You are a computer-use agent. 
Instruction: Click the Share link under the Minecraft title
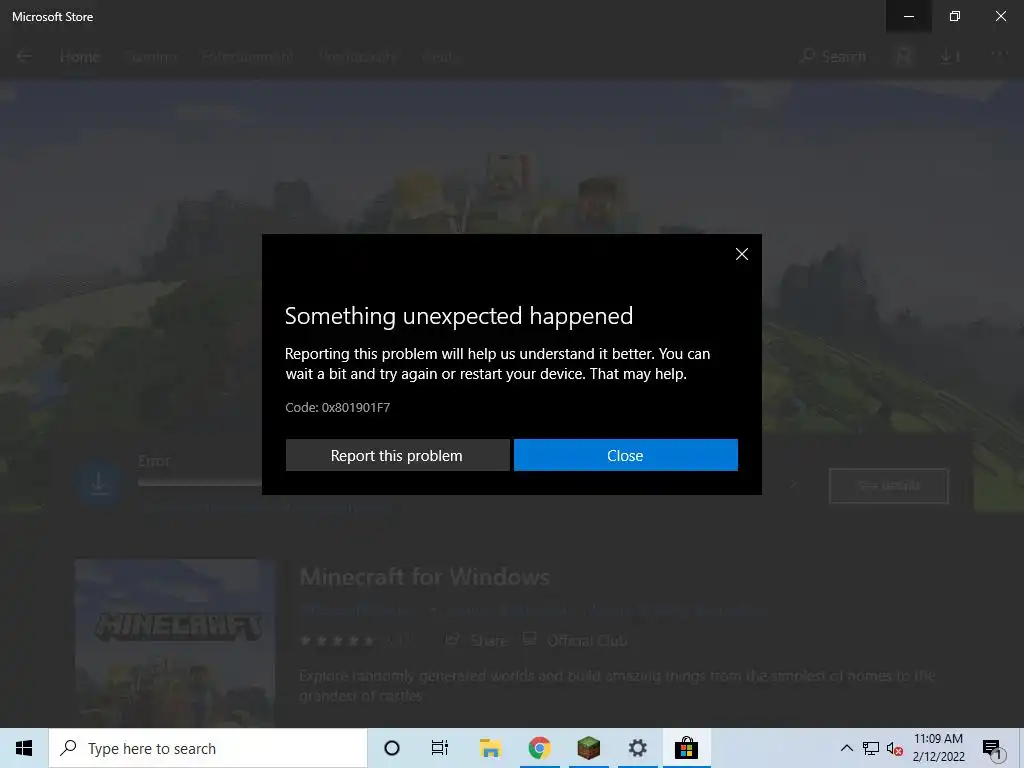pos(477,640)
